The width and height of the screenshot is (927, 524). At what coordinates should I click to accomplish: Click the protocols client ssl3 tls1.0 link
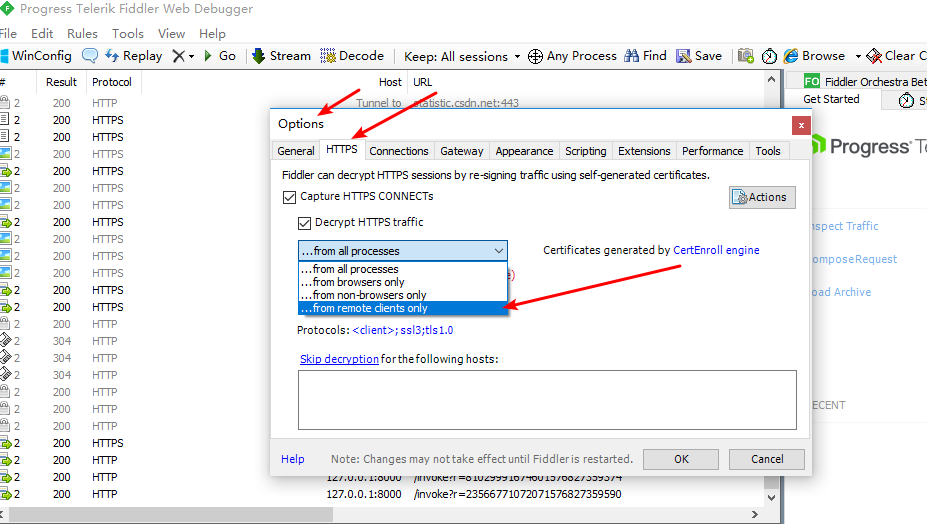click(x=403, y=330)
